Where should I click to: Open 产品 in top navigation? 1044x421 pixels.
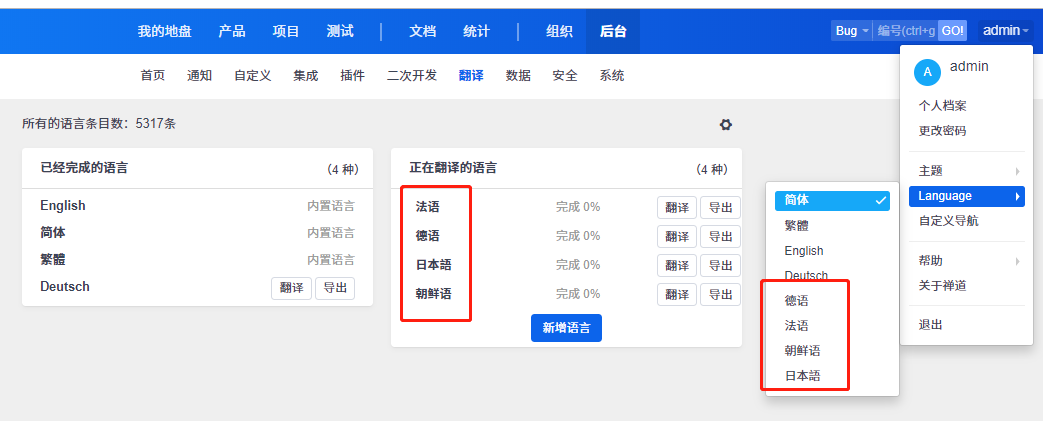[x=232, y=31]
